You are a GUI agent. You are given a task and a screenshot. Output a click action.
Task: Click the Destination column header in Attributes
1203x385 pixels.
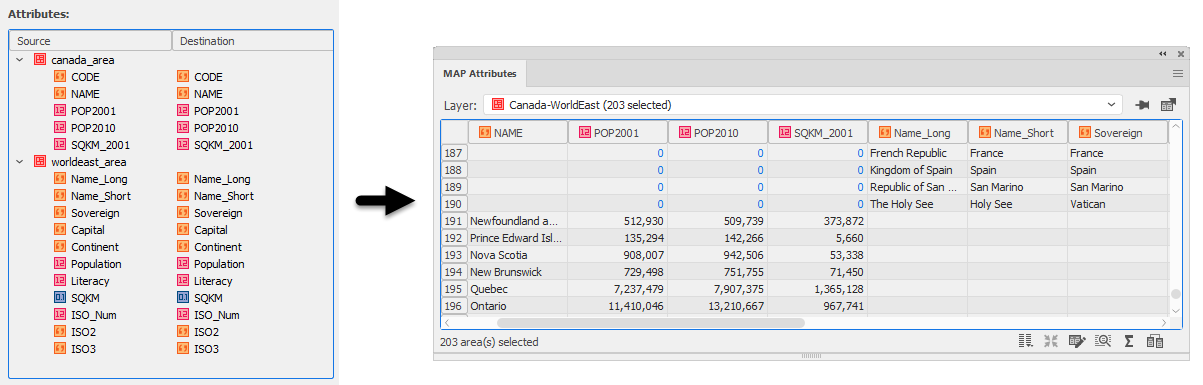(252, 41)
